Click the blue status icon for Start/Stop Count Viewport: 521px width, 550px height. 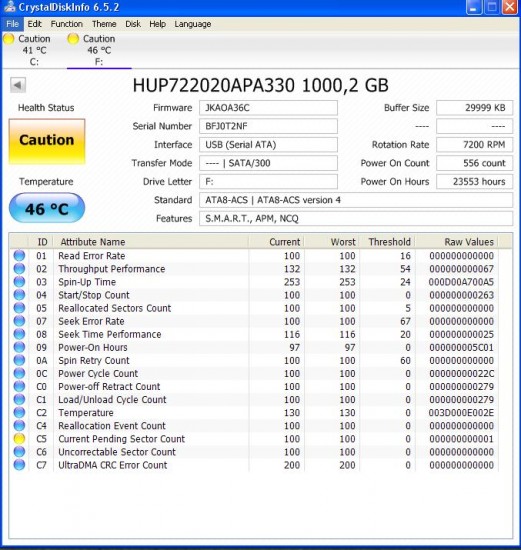click(19, 295)
